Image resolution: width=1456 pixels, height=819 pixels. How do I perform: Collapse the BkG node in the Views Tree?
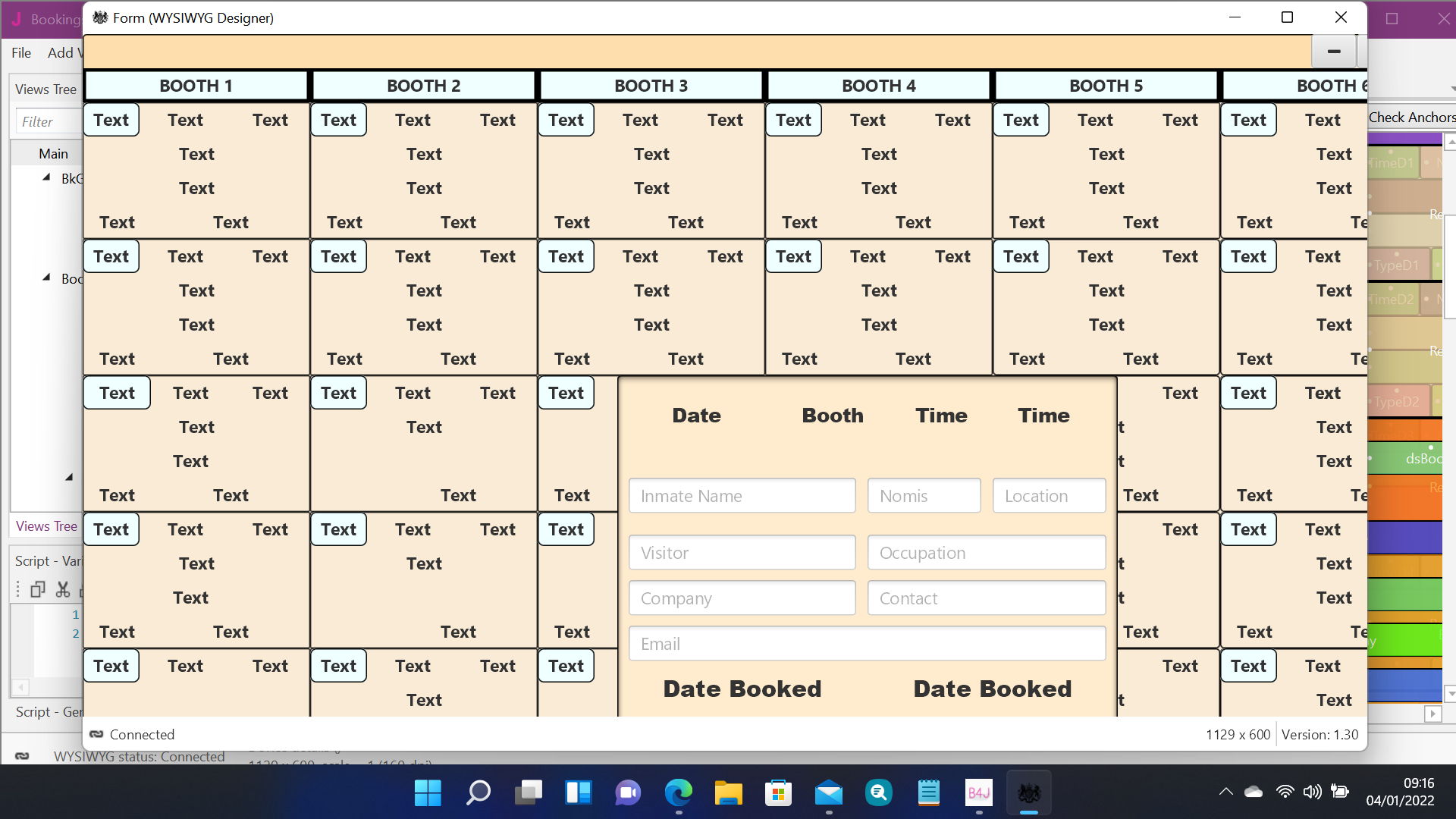(46, 177)
